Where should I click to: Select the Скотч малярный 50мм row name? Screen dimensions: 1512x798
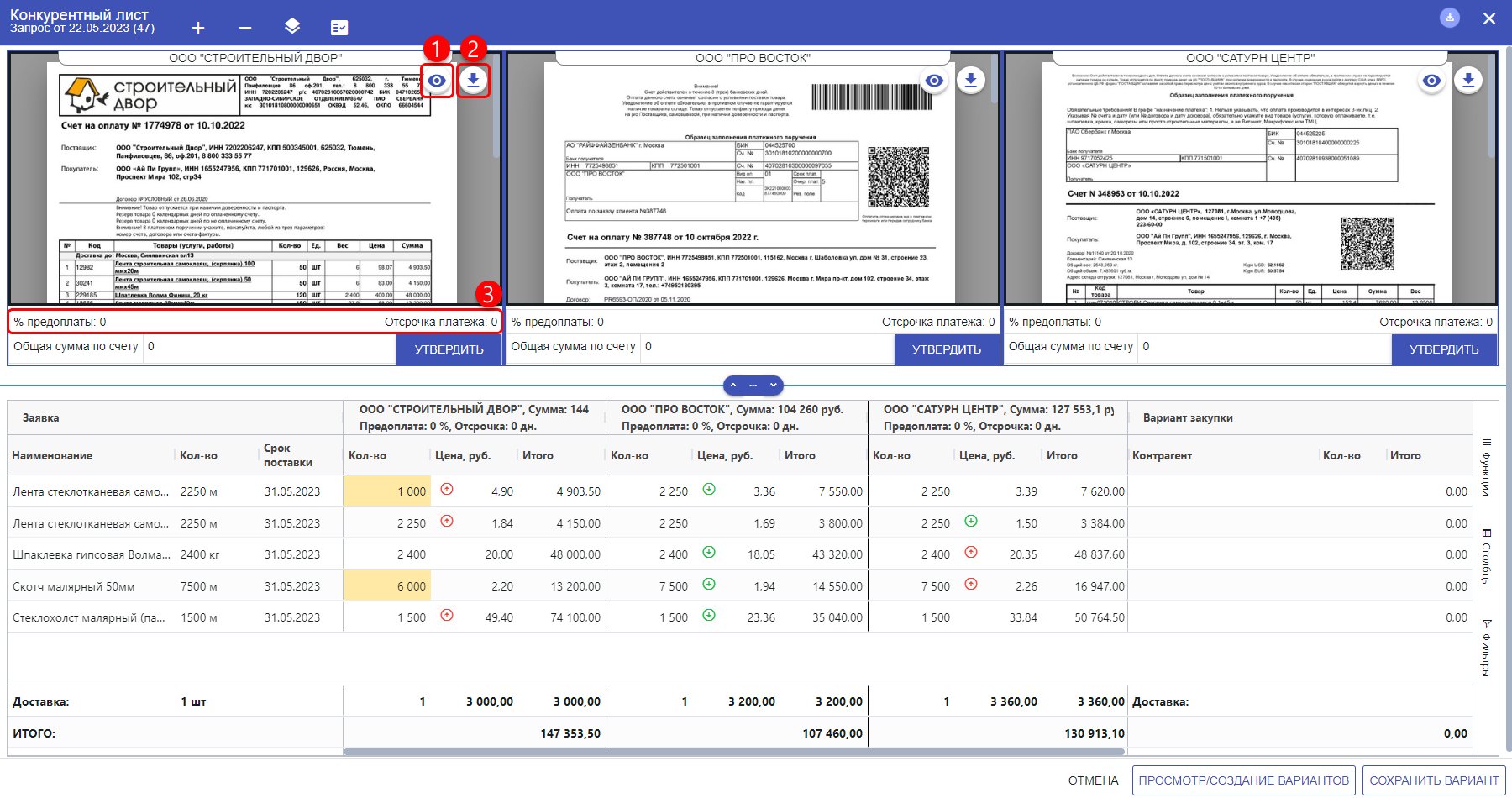coord(74,586)
